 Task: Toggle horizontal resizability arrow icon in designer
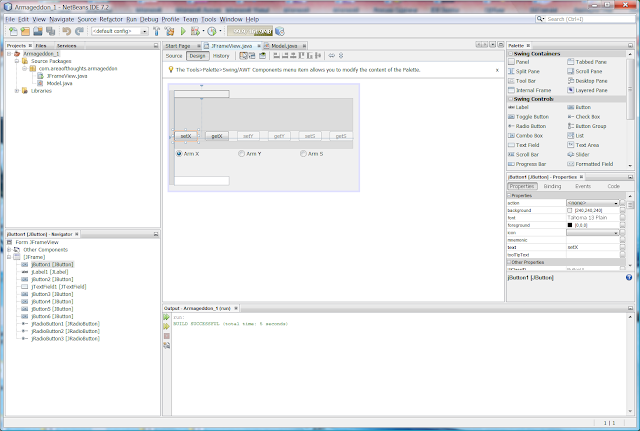[331, 56]
